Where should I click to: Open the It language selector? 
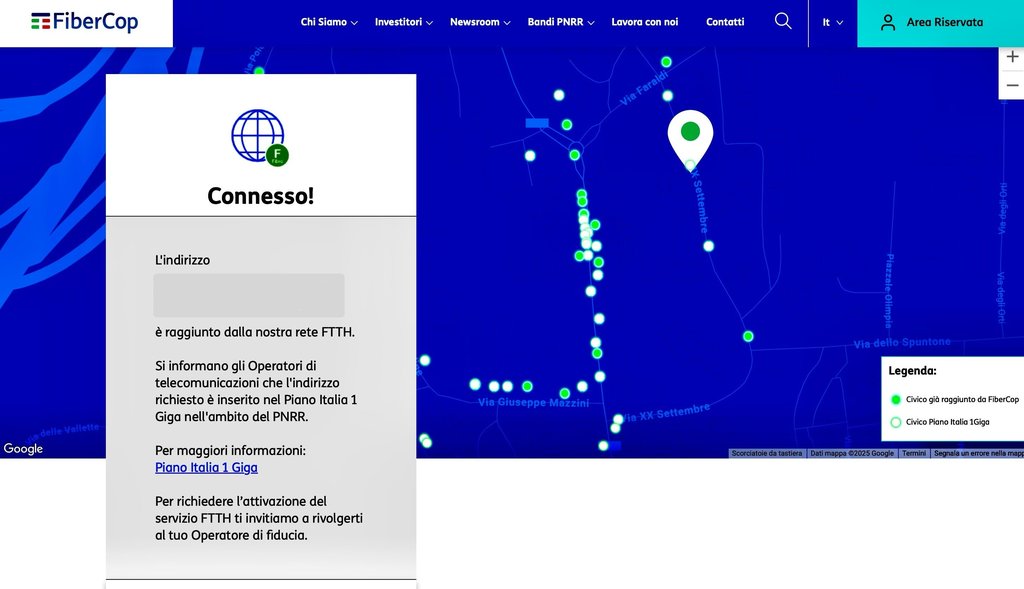coord(833,22)
